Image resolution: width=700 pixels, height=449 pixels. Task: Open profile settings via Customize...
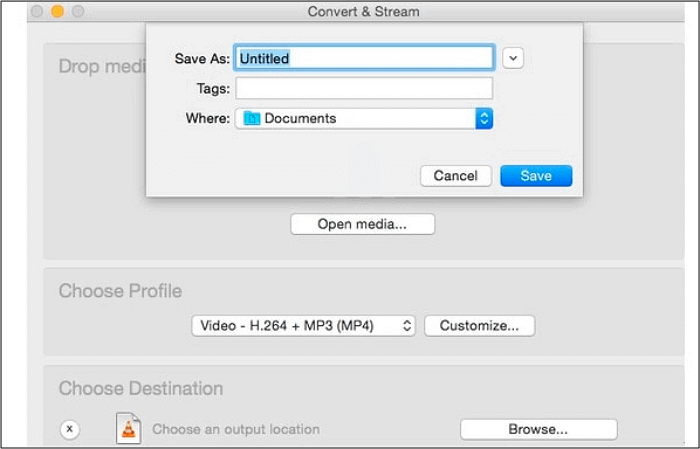pyautogui.click(x=479, y=325)
